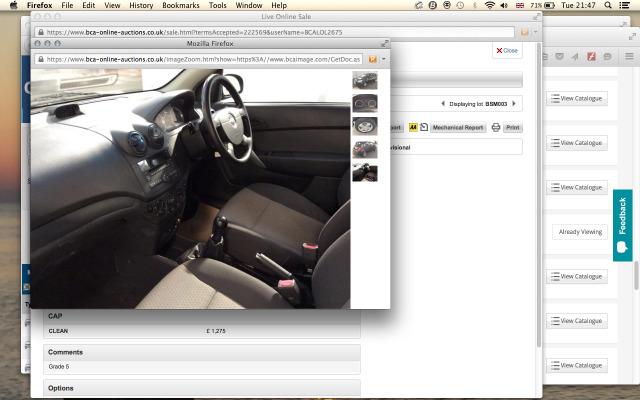Click the report document icon beside AA logo
The image size is (640, 400).
[x=424, y=127]
